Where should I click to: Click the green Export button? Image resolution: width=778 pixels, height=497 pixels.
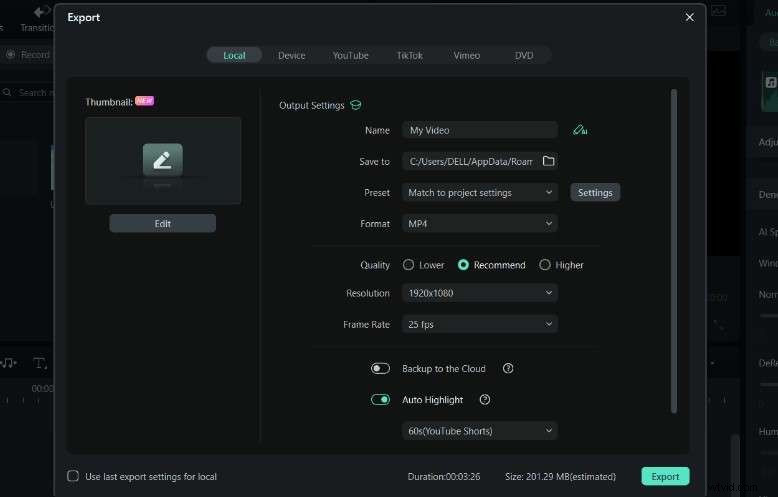(x=665, y=477)
